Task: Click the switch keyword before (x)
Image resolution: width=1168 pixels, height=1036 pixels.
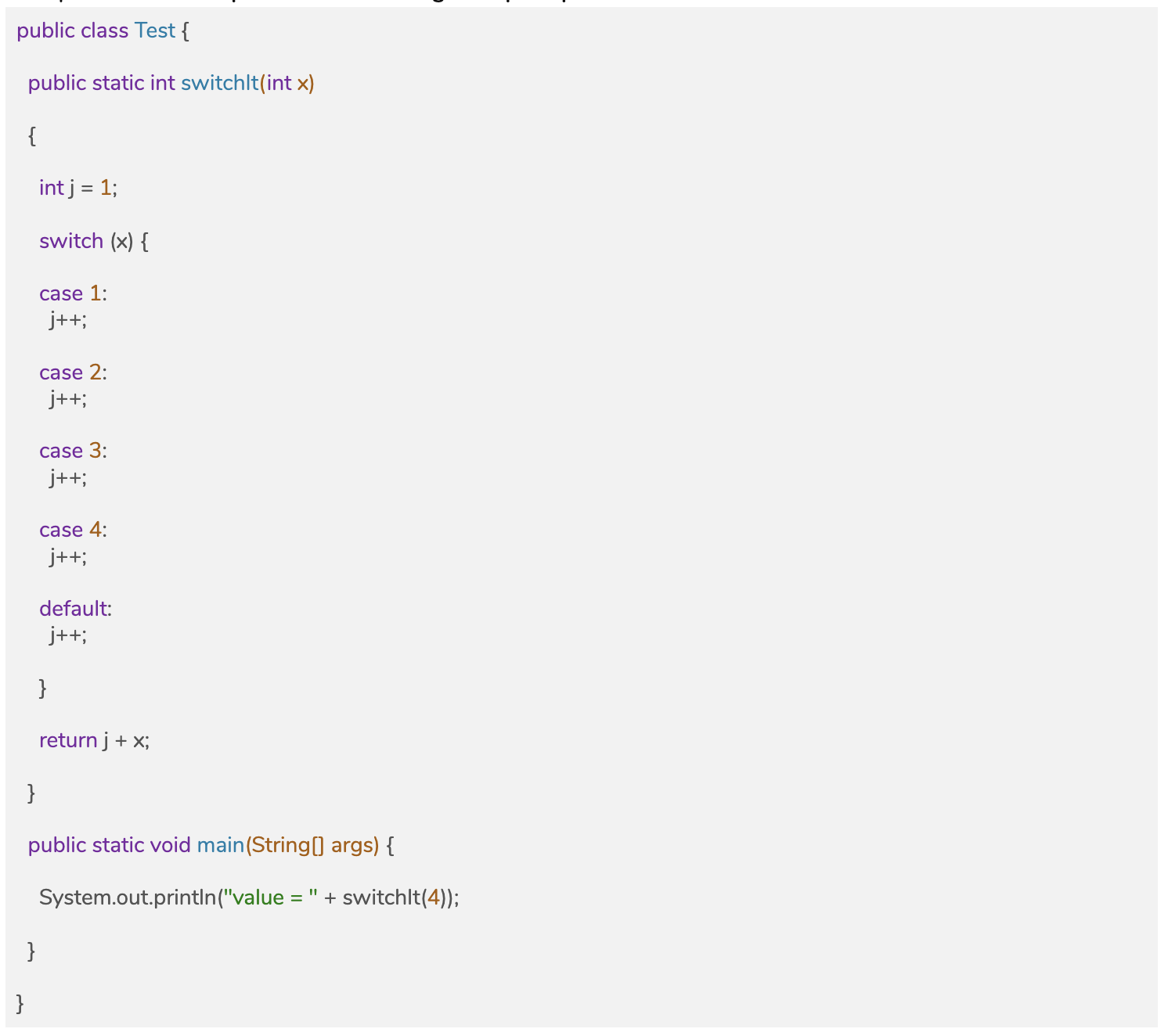Action: click(71, 241)
